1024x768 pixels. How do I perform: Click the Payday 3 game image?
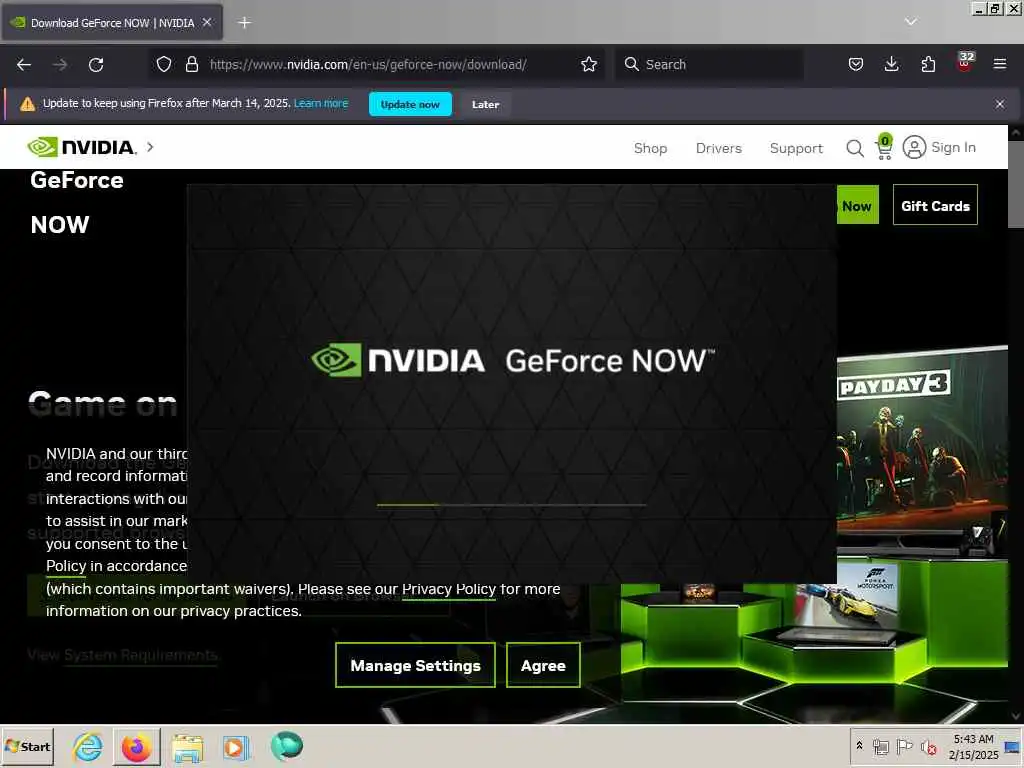click(922, 444)
